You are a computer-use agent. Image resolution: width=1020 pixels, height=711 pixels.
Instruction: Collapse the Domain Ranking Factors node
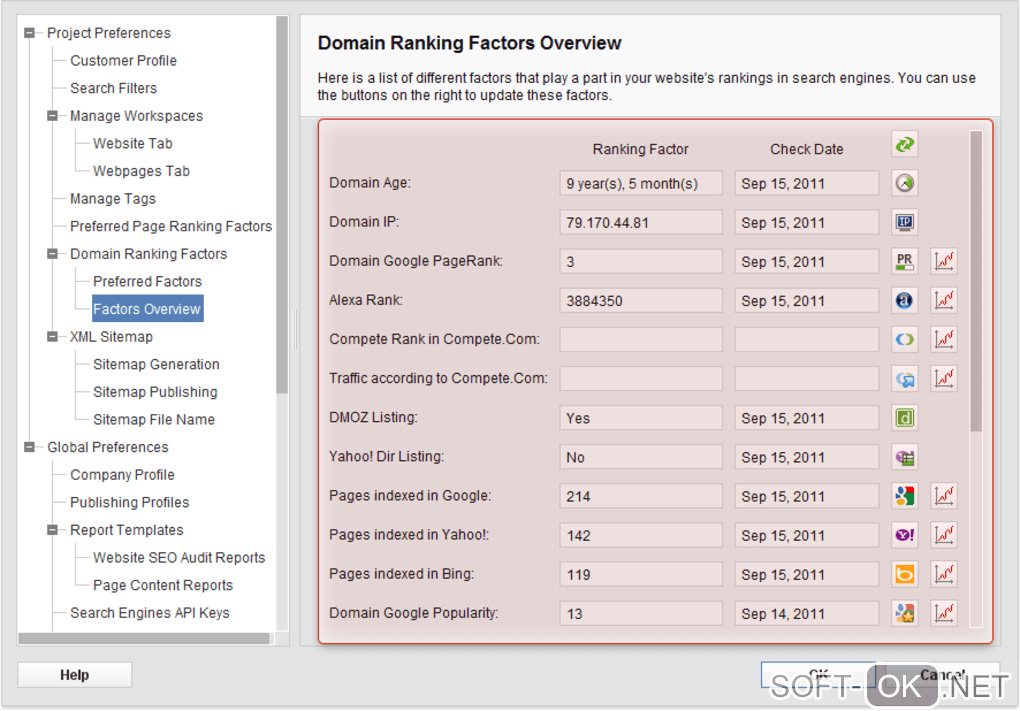pyautogui.click(x=53, y=254)
